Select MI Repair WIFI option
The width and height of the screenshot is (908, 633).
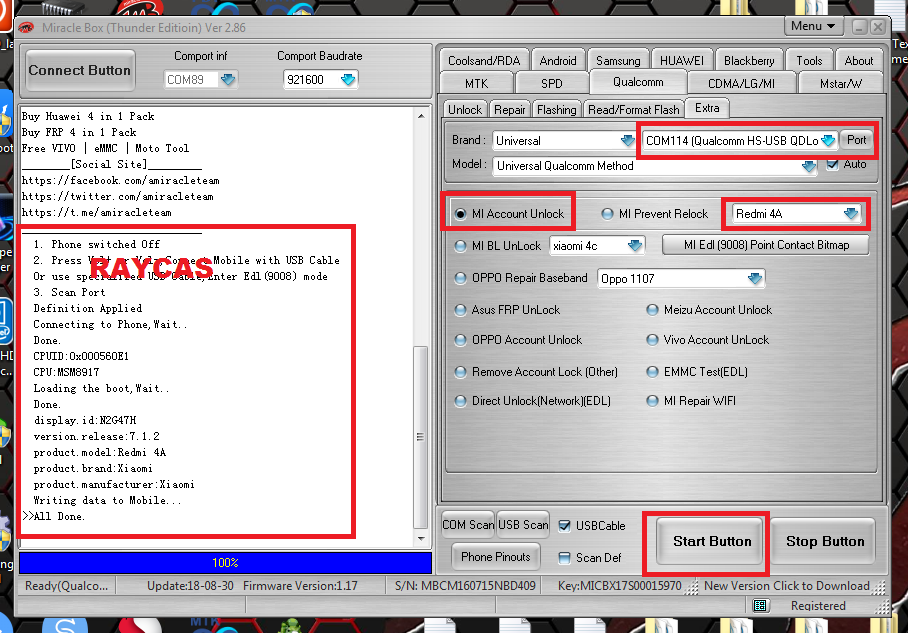click(652, 401)
